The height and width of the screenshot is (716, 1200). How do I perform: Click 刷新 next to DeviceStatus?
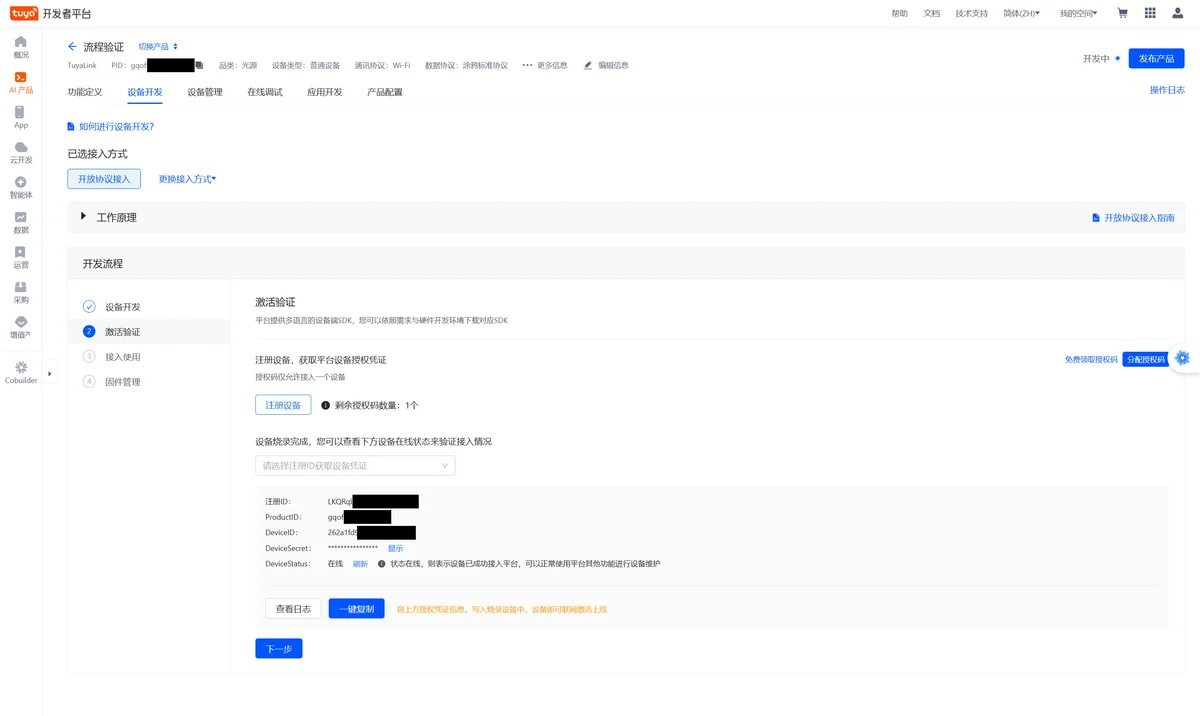point(360,564)
